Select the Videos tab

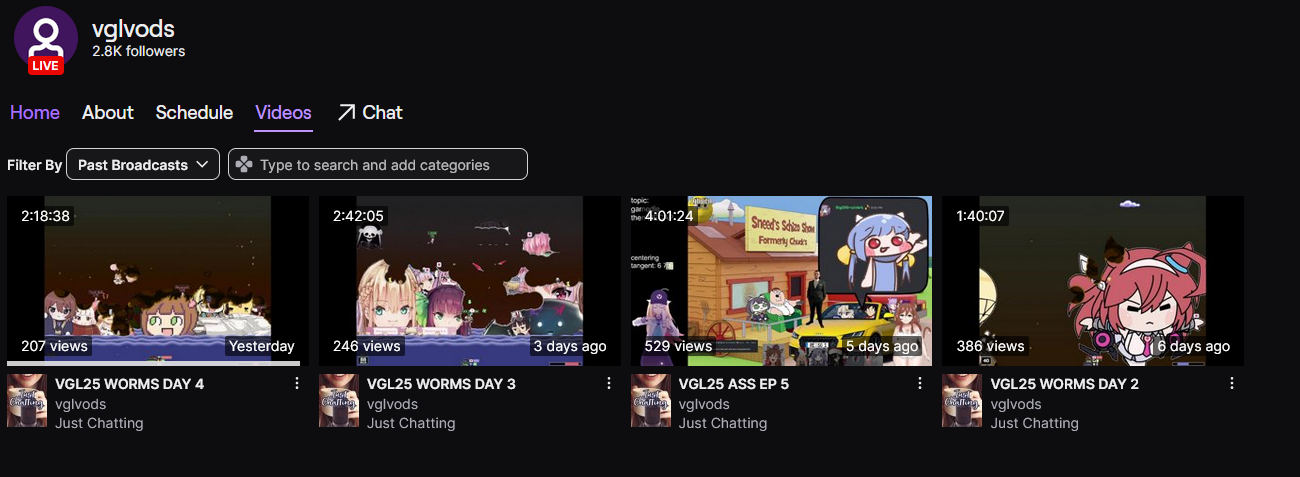click(283, 113)
